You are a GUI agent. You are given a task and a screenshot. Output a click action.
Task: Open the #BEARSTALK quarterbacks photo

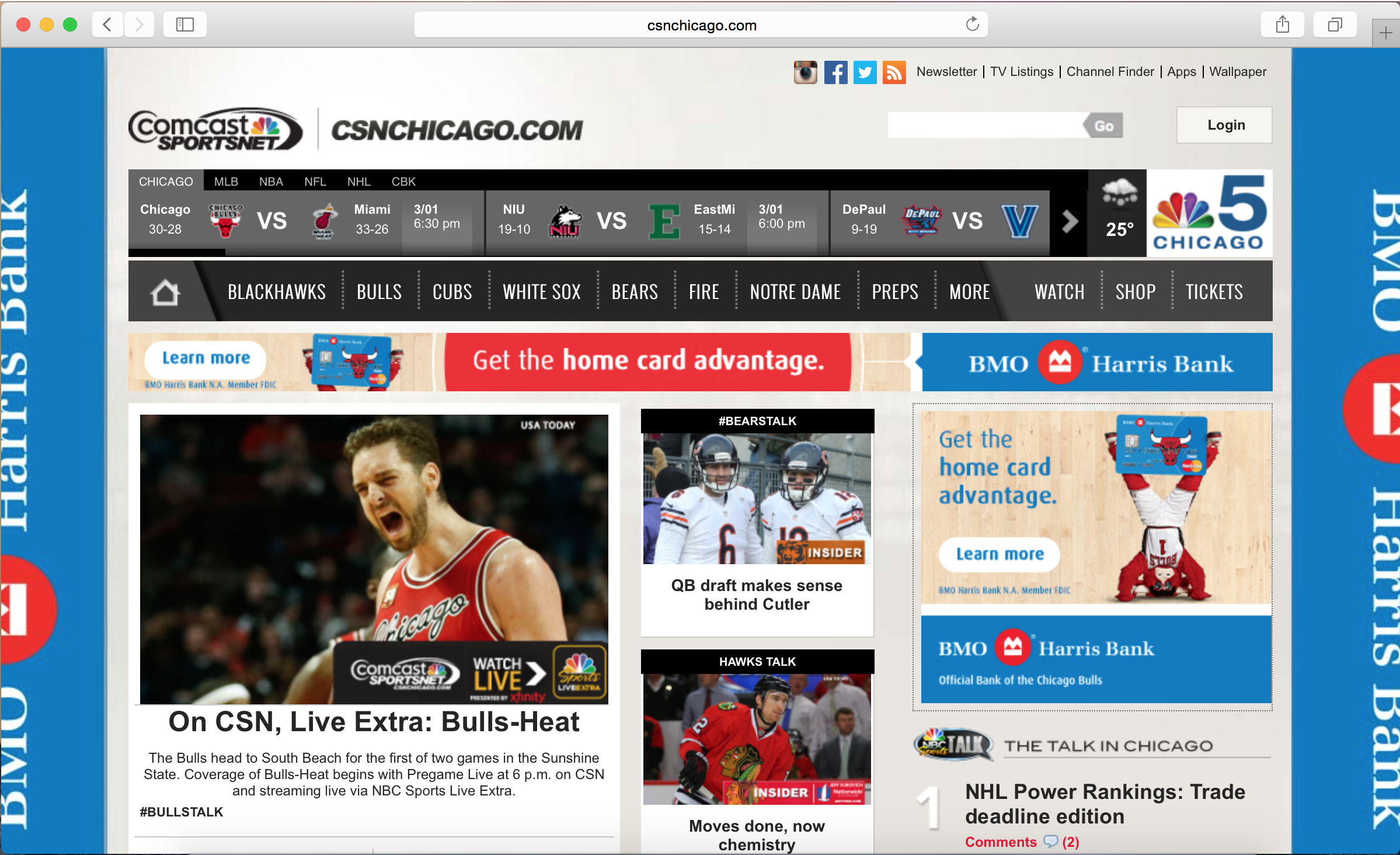coord(757,498)
